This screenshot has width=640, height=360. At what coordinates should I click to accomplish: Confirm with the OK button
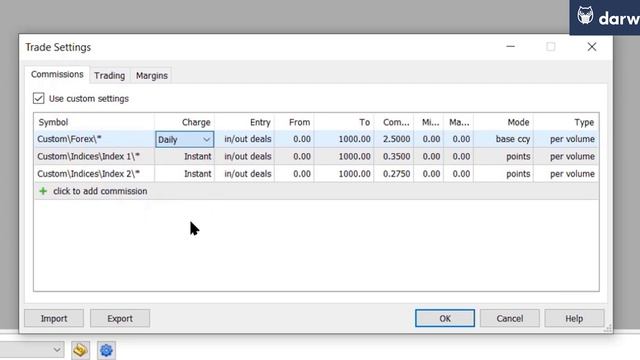coord(445,318)
